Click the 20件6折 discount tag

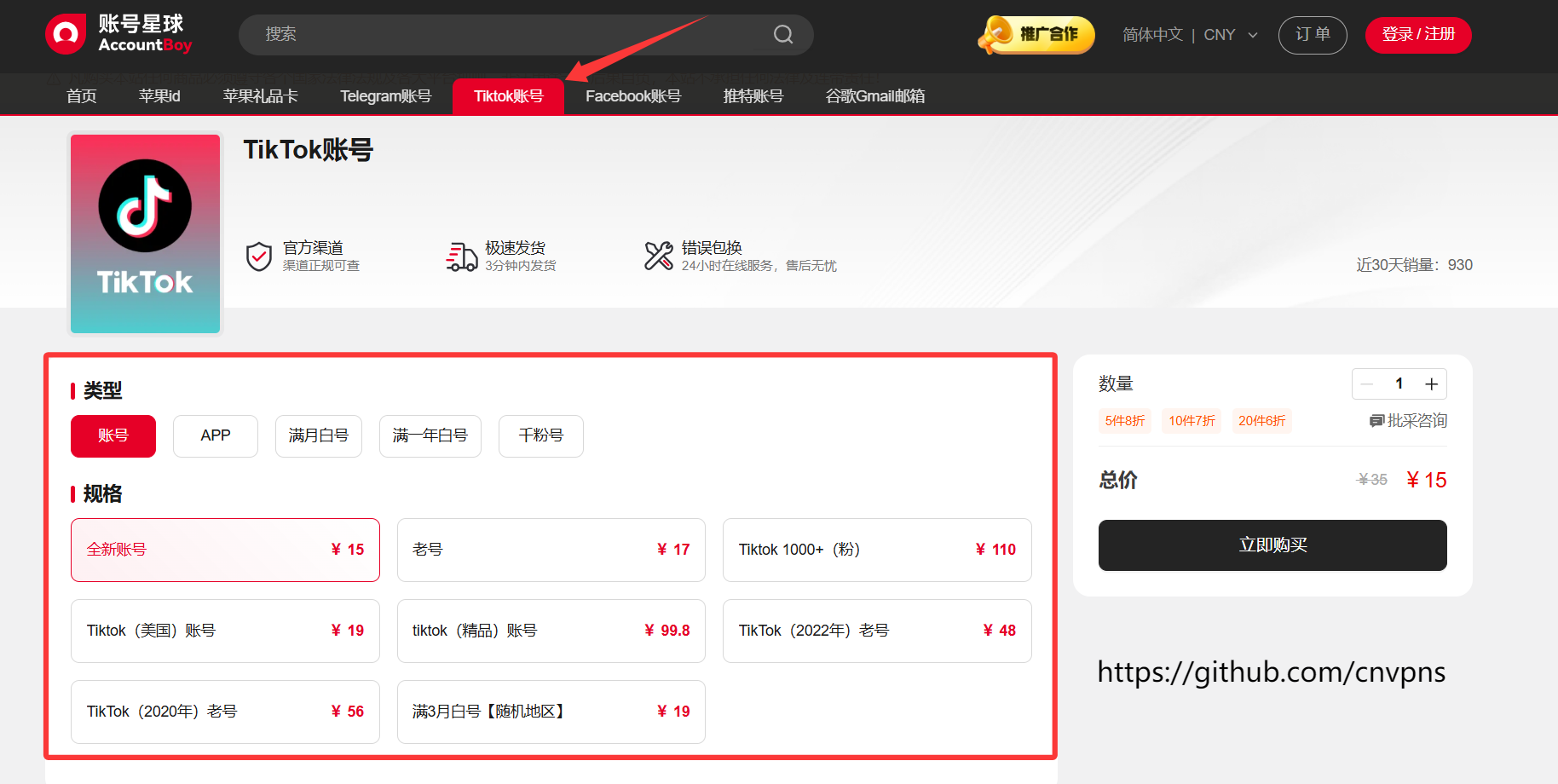click(1261, 421)
